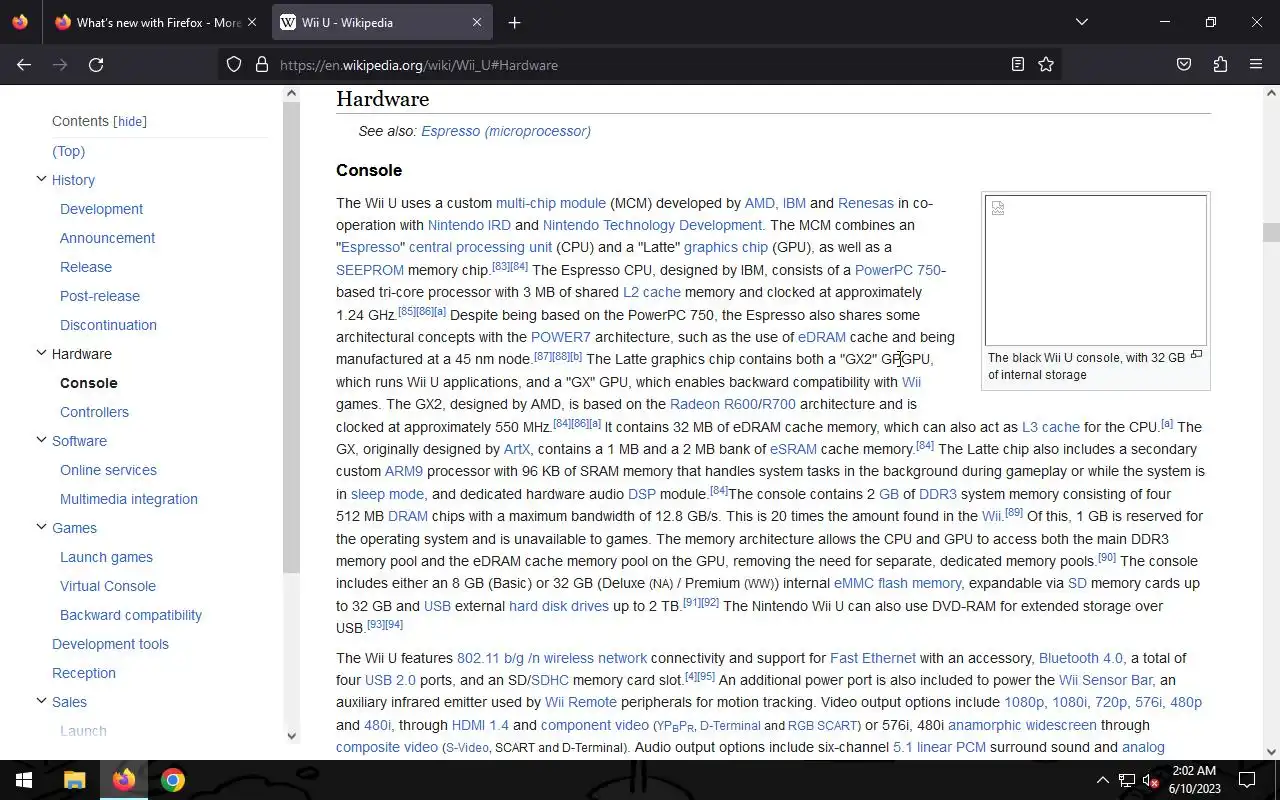The height and width of the screenshot is (800, 1280).
Task: Hide the table of contents
Action: coord(130,121)
